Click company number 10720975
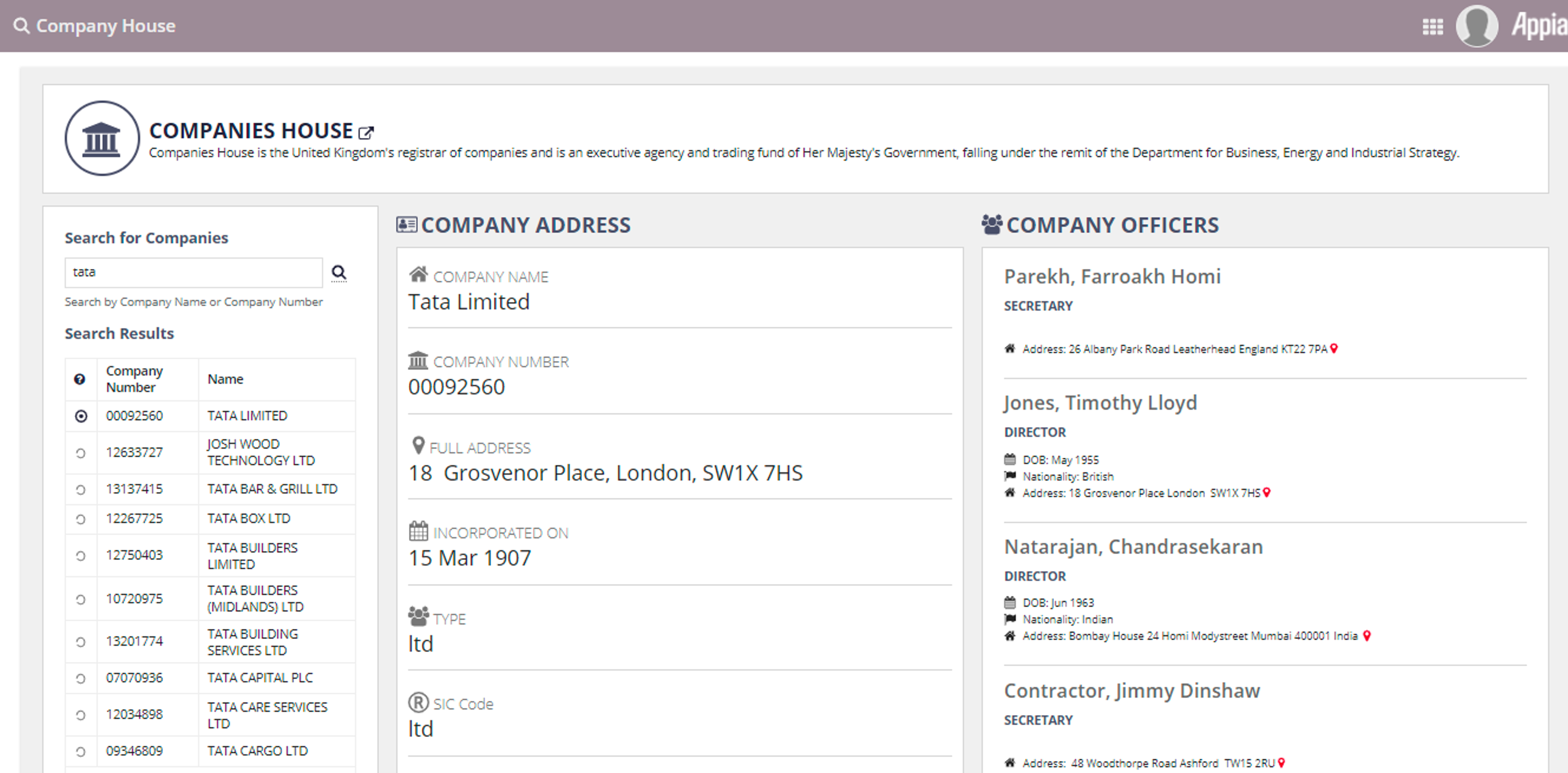This screenshot has width=1568, height=773. tap(134, 599)
